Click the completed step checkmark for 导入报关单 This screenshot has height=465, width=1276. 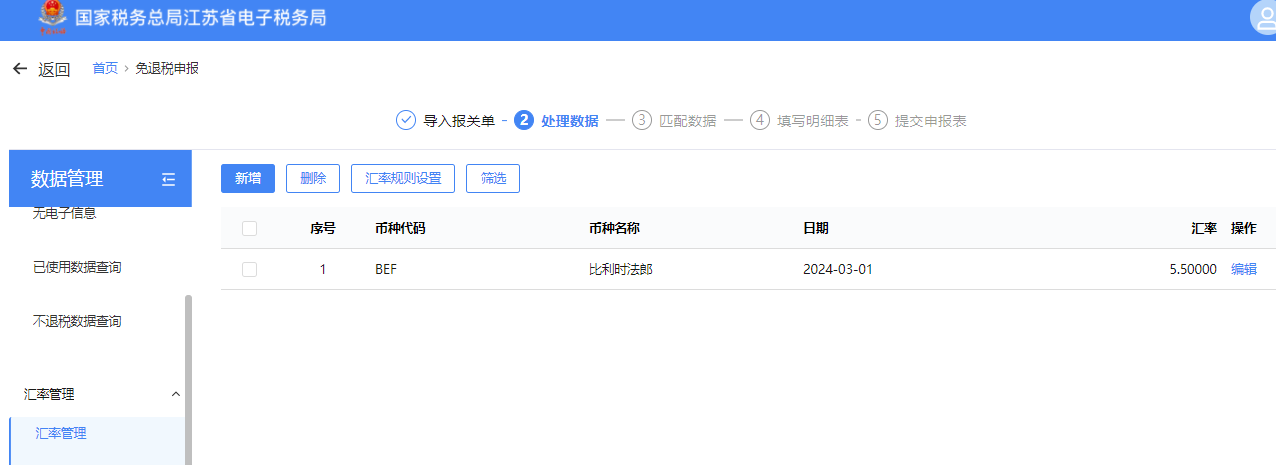[x=406, y=121]
